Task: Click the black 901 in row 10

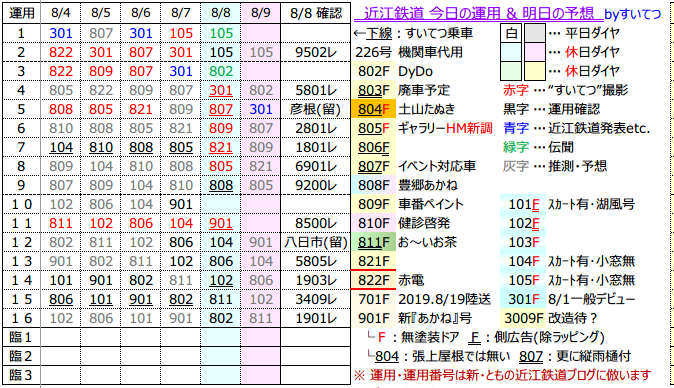Action: coord(180,204)
